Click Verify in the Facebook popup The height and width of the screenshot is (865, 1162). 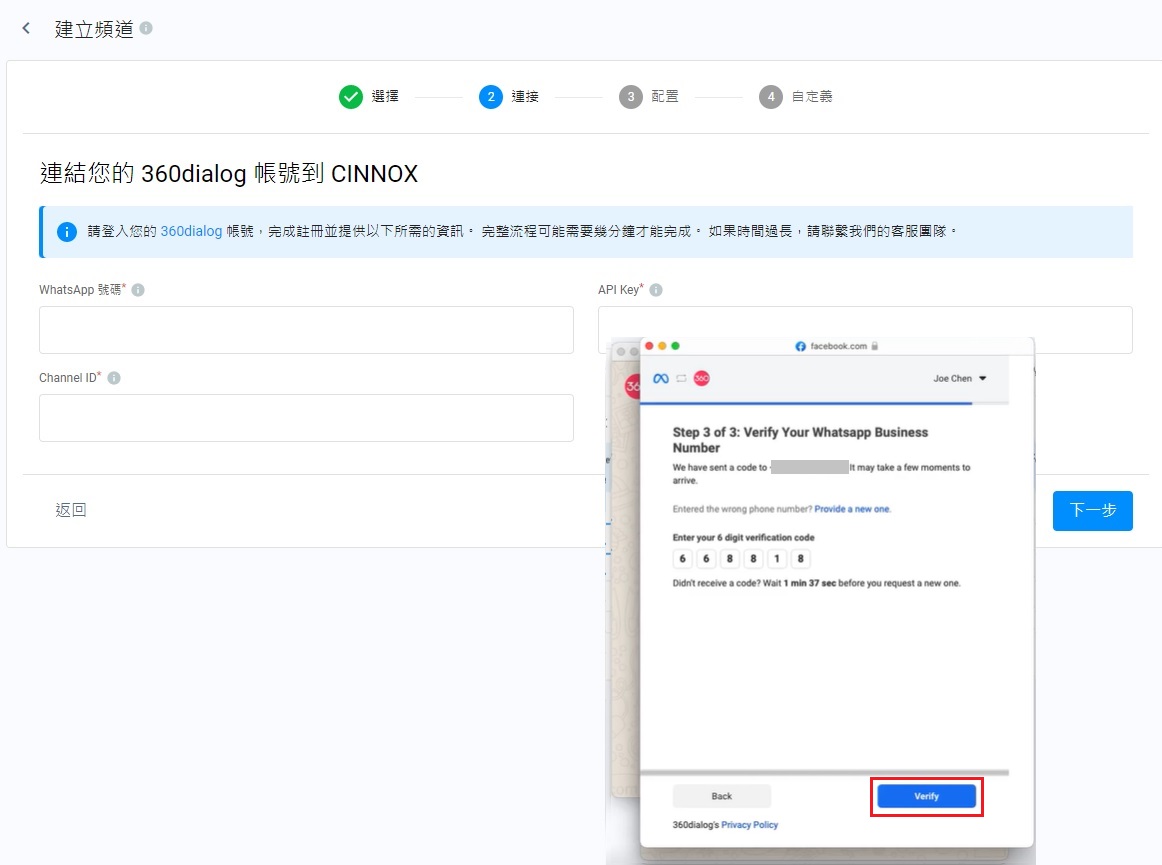click(x=926, y=796)
